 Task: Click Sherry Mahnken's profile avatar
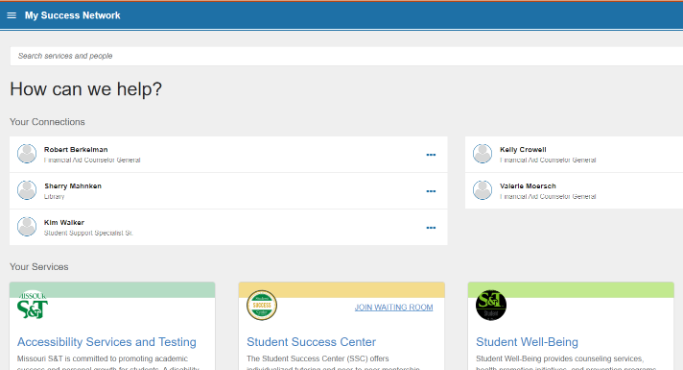(x=27, y=190)
